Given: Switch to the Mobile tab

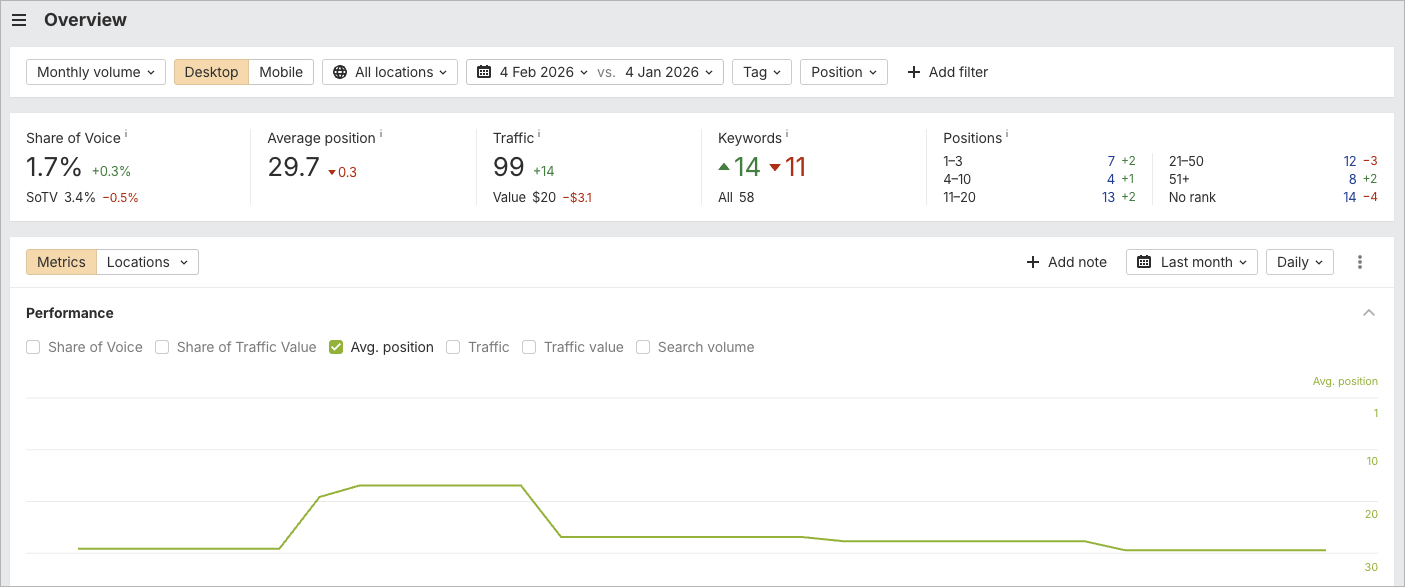Looking at the screenshot, I should 281,71.
